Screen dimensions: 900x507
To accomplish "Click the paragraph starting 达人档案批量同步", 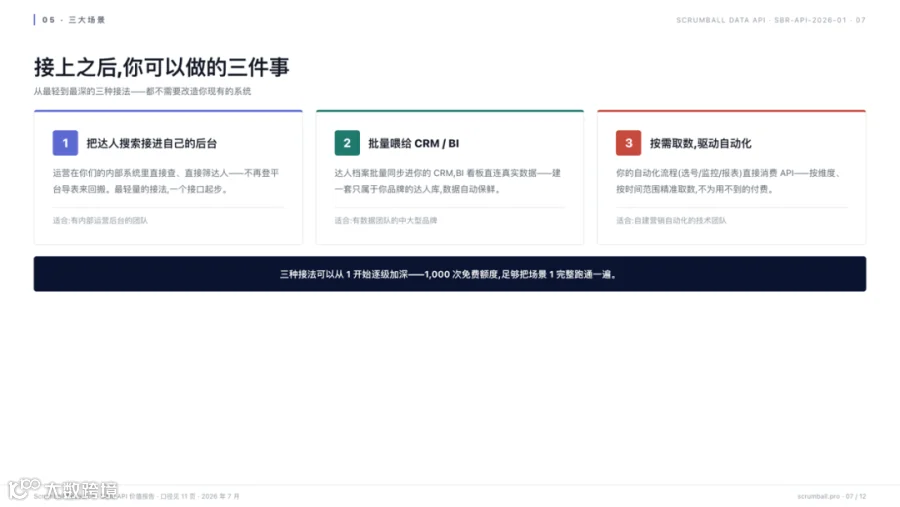I will (x=448, y=181).
